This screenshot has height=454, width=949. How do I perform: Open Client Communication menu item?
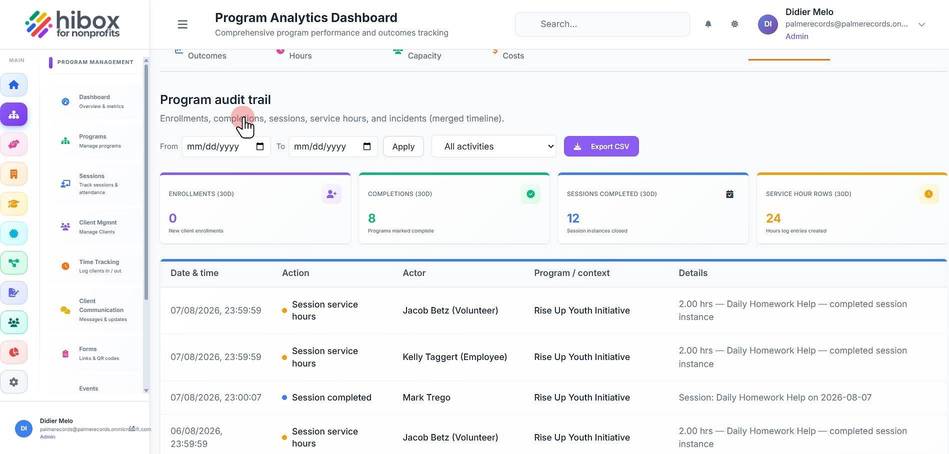pyautogui.click(x=96, y=310)
